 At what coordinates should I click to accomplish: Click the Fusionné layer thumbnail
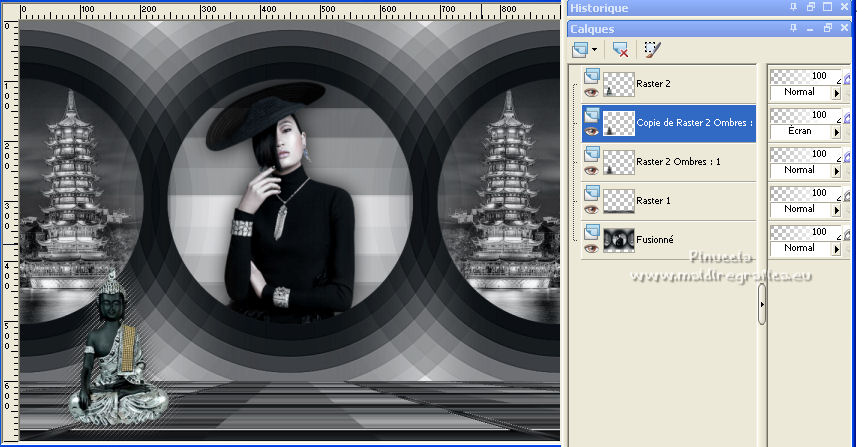[x=619, y=240]
